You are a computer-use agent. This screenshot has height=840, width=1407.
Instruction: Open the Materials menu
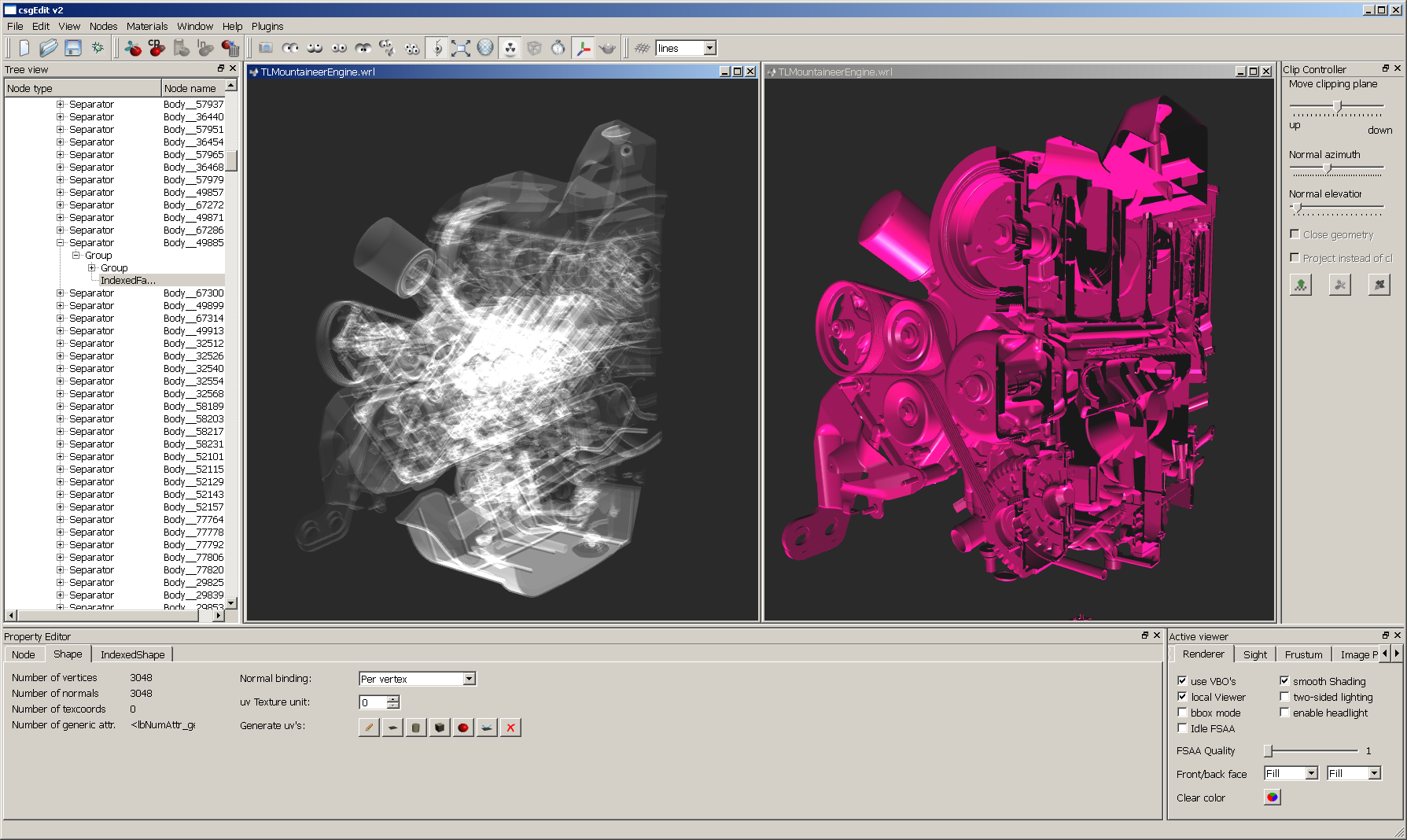pyautogui.click(x=147, y=26)
